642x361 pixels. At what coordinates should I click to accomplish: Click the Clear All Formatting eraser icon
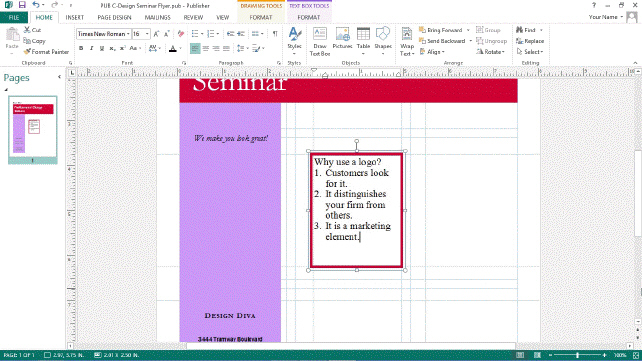[x=181, y=34]
